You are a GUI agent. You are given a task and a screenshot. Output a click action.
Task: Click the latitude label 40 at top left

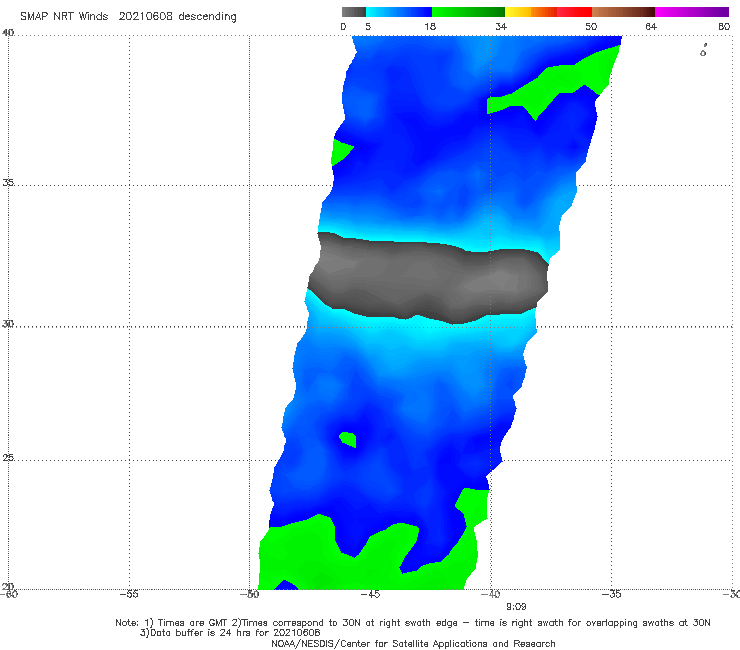[8, 33]
